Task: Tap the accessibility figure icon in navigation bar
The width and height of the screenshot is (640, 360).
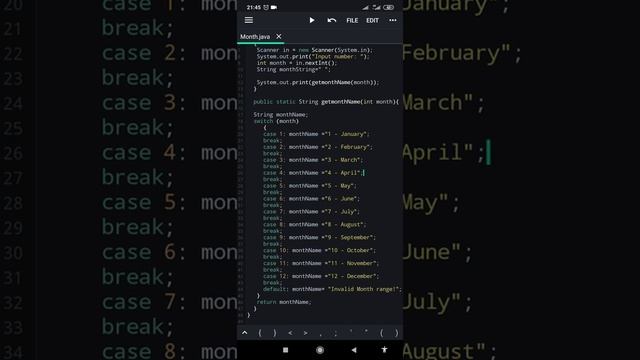Action: (384, 349)
